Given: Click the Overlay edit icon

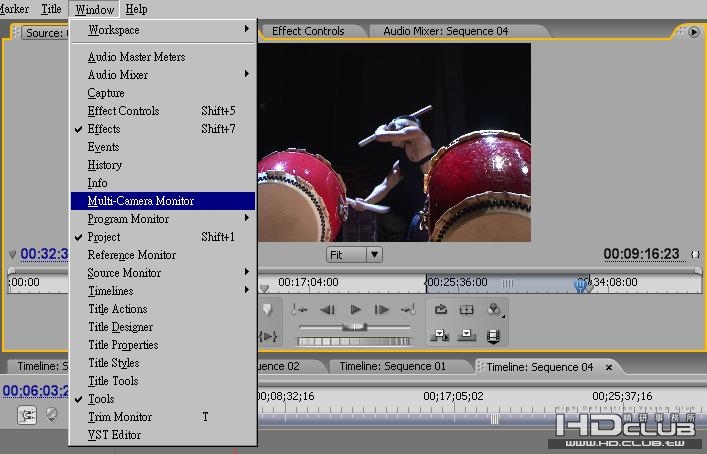Looking at the screenshot, I should (x=467, y=335).
